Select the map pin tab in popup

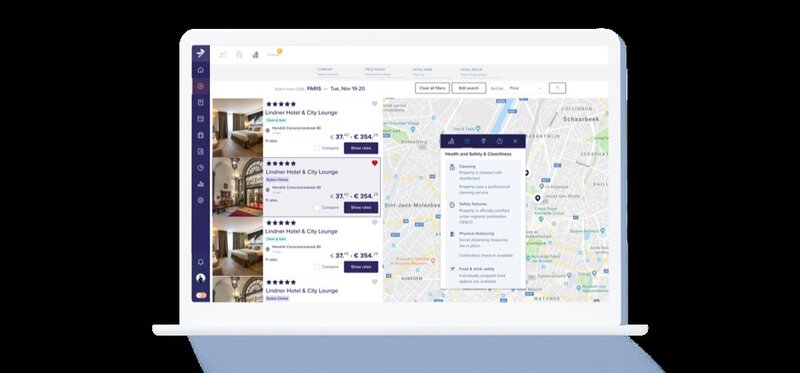483,141
